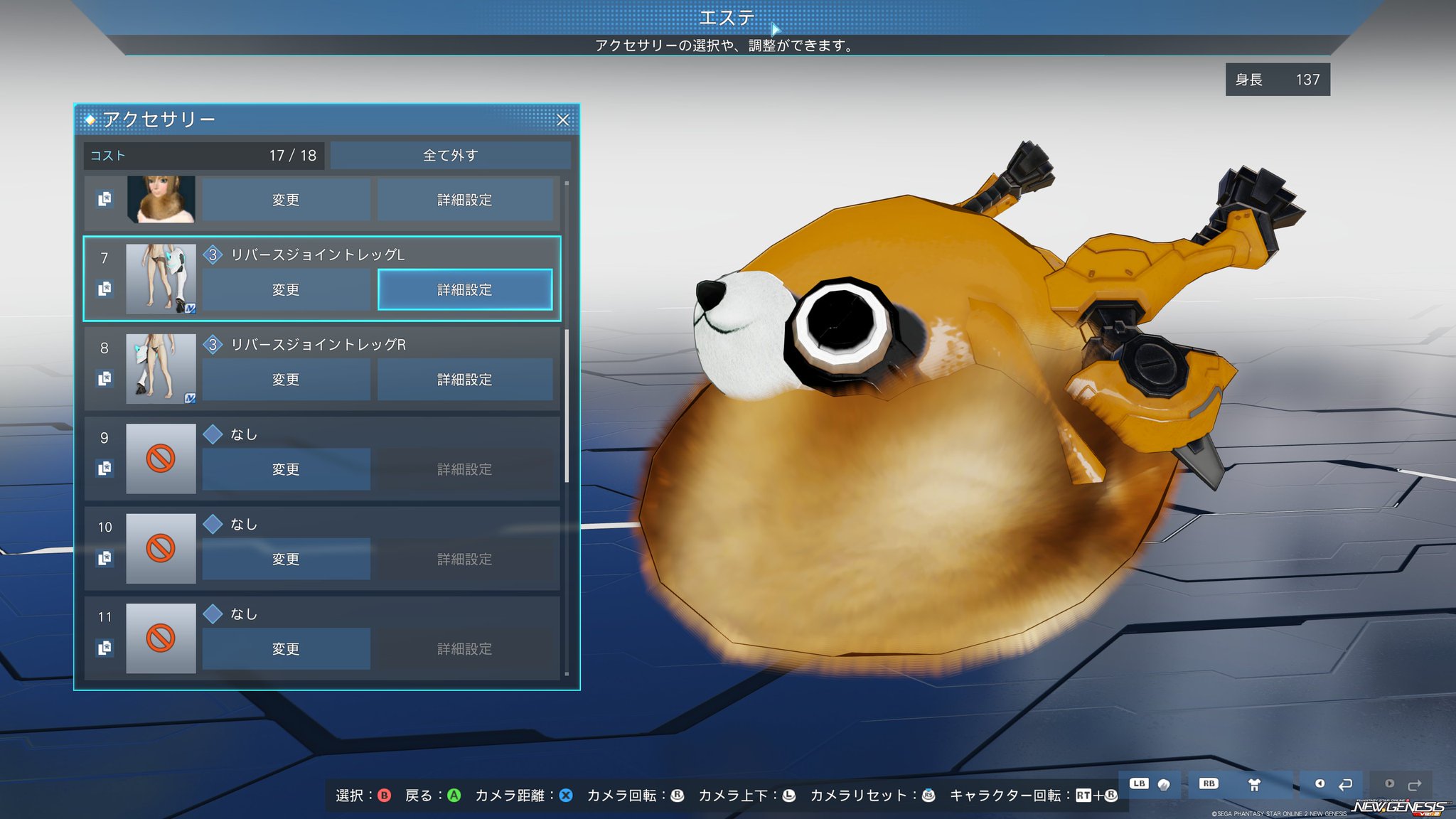Image resolution: width=1456 pixels, height=819 pixels.
Task: Click the リバースジョイントレッグL item name
Action: [x=318, y=255]
